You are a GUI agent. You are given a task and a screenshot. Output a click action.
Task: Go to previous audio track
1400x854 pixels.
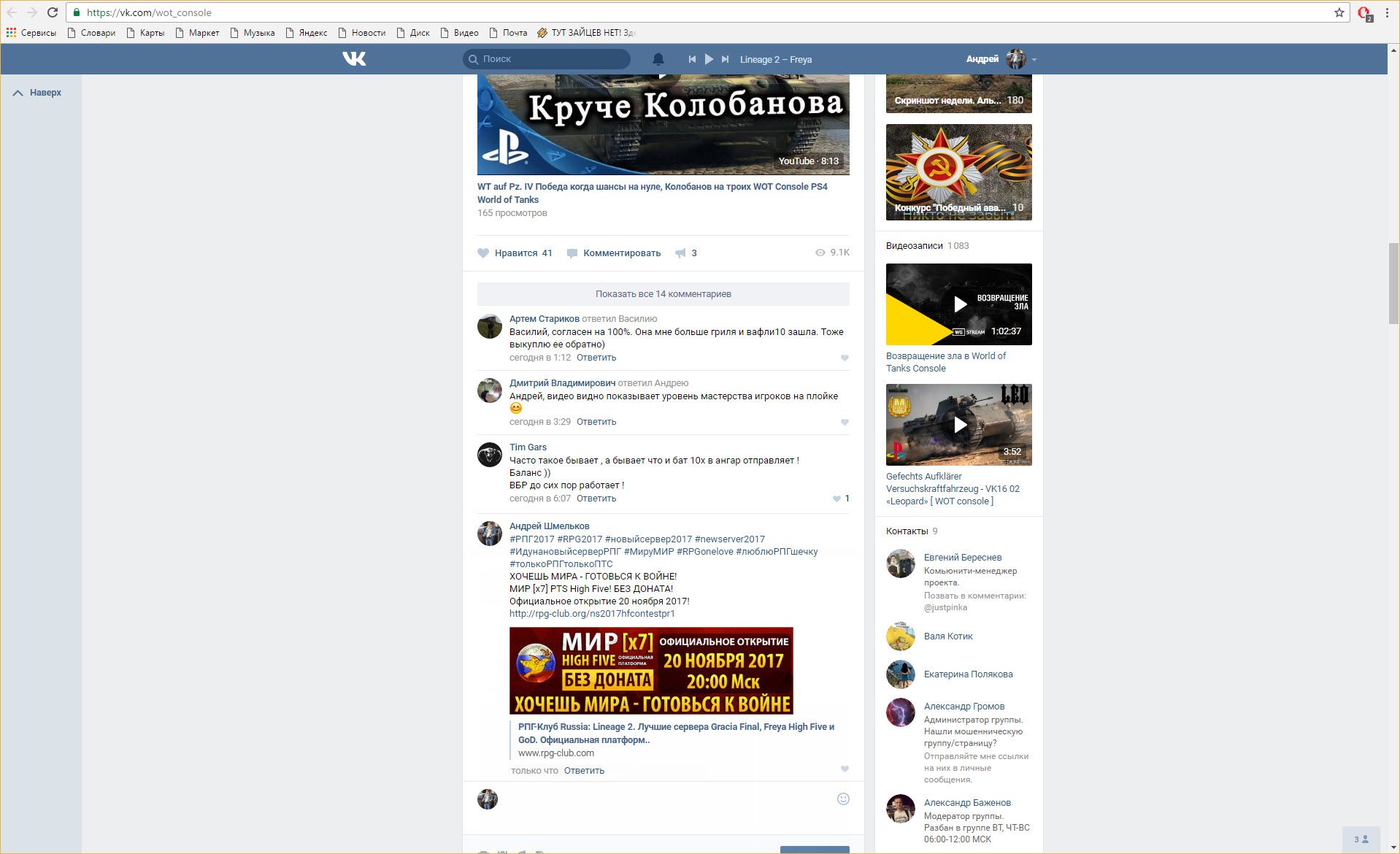click(692, 59)
